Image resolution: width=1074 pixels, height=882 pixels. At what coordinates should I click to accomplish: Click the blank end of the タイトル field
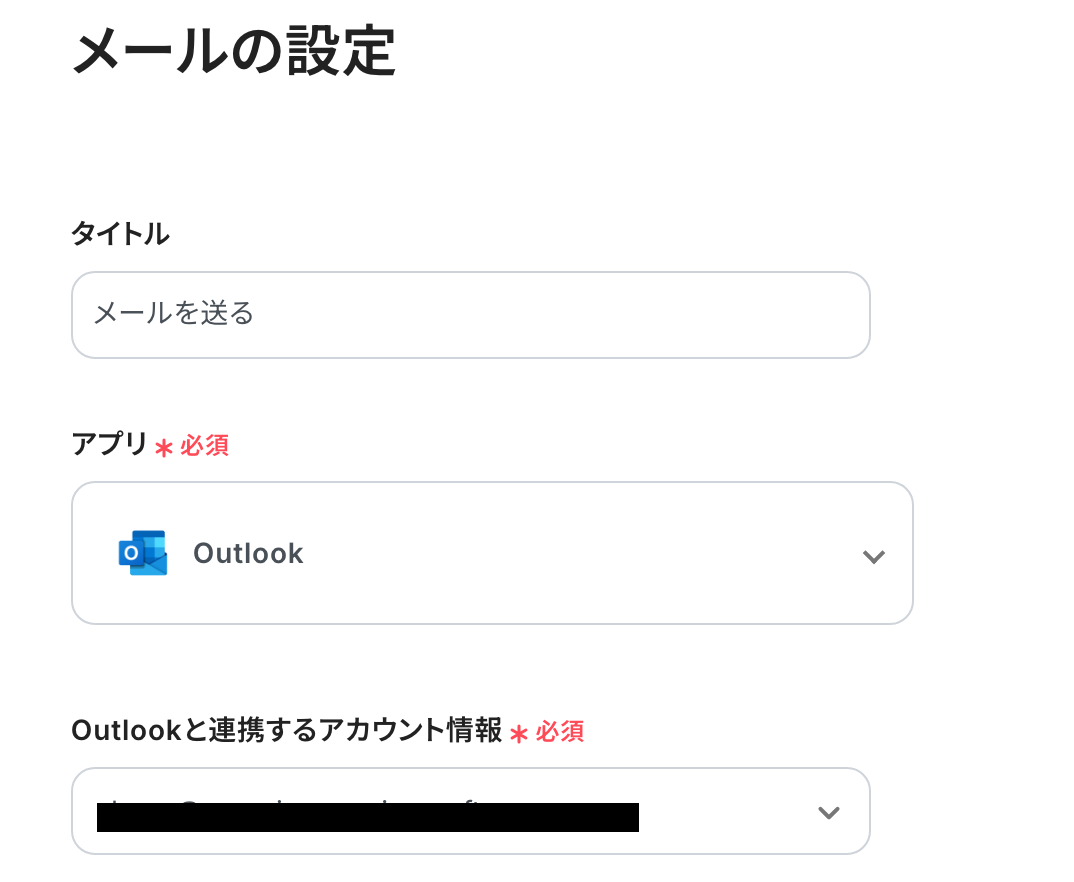pyautogui.click(x=562, y=315)
